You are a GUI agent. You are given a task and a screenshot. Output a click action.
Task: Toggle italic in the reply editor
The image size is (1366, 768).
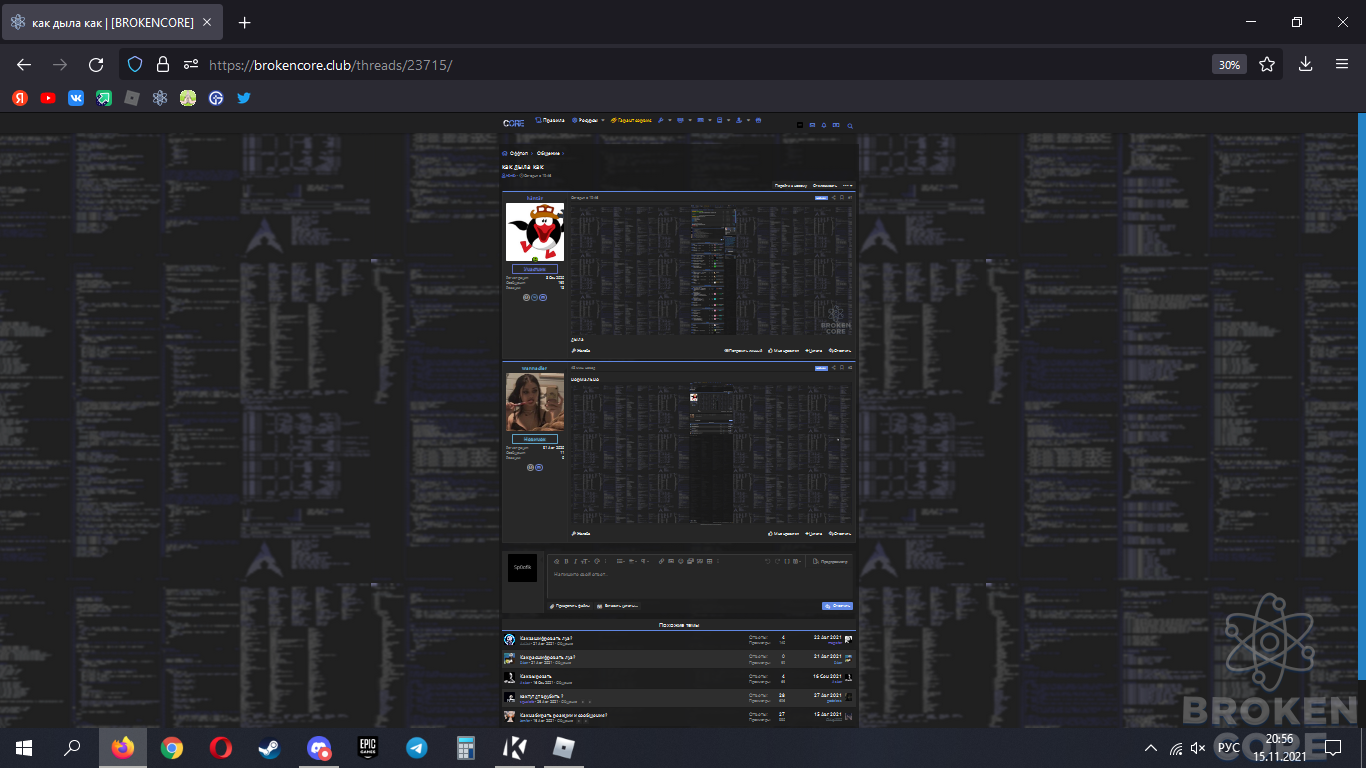pos(575,561)
